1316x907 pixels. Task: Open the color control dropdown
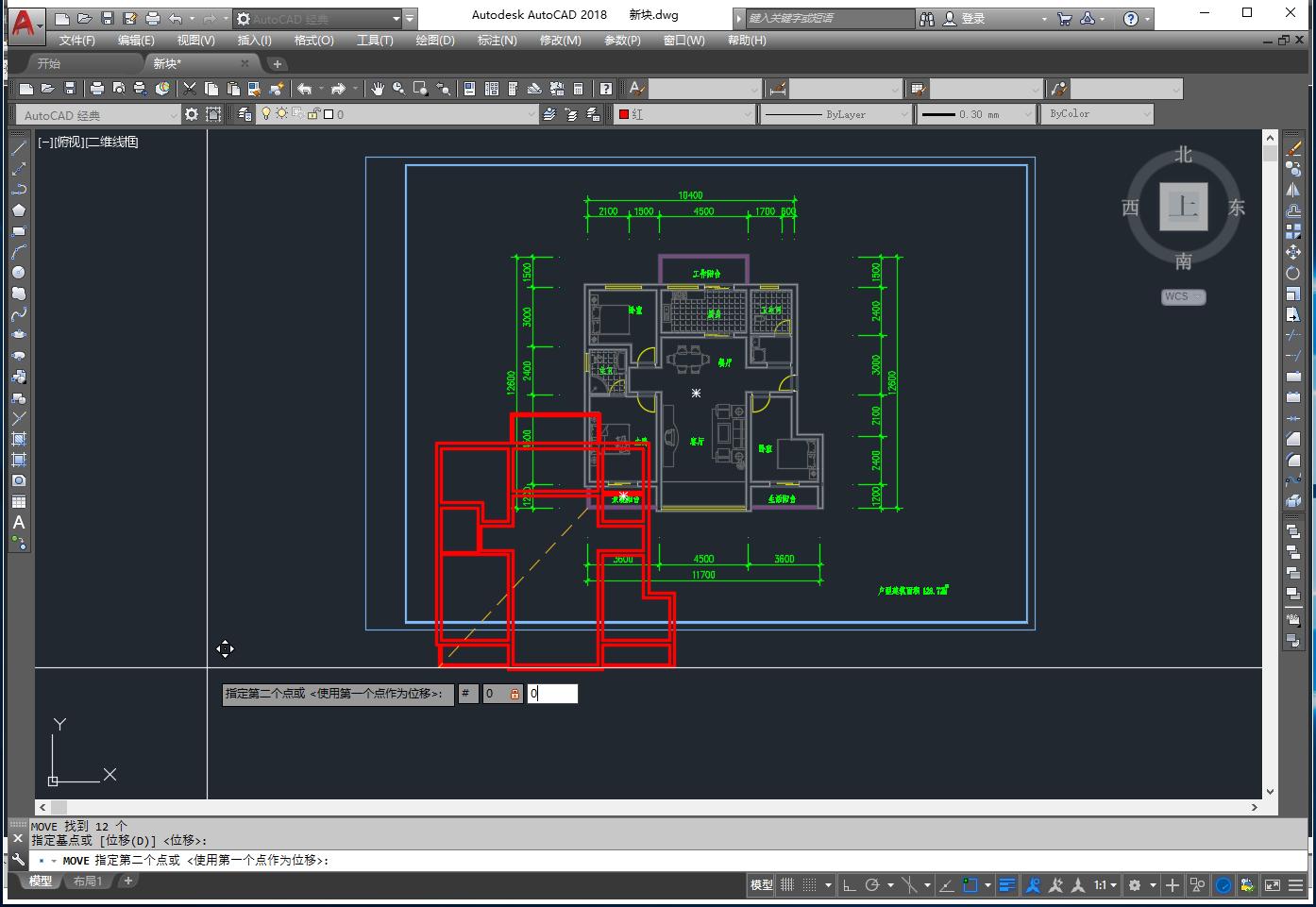point(748,114)
